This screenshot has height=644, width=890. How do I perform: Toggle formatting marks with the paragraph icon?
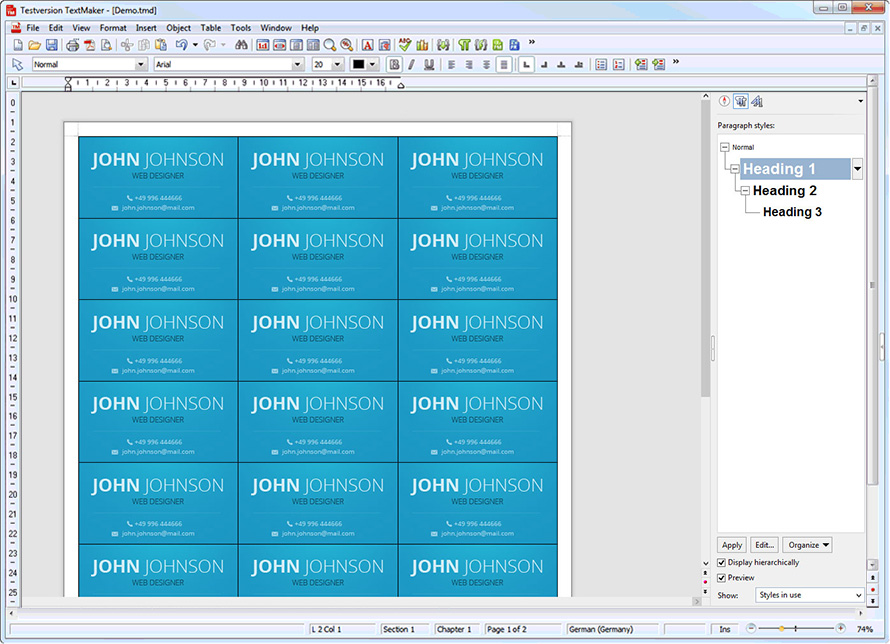coord(464,45)
